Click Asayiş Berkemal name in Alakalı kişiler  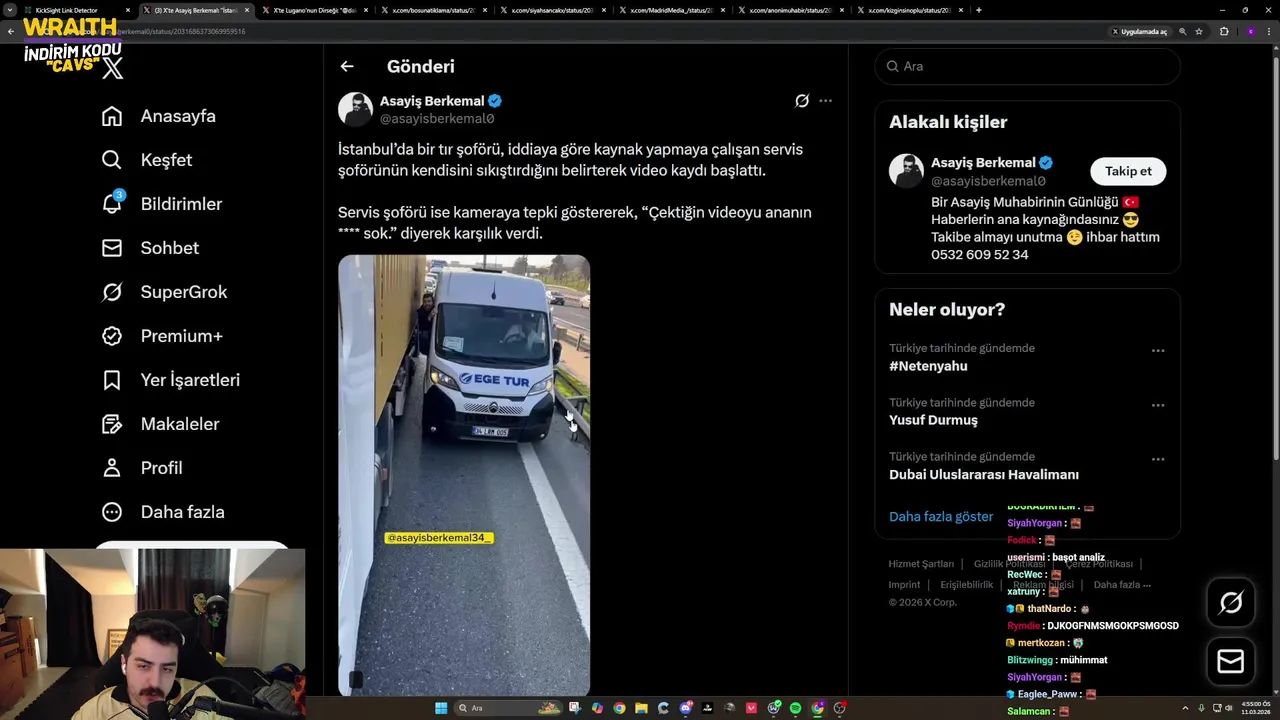click(983, 163)
